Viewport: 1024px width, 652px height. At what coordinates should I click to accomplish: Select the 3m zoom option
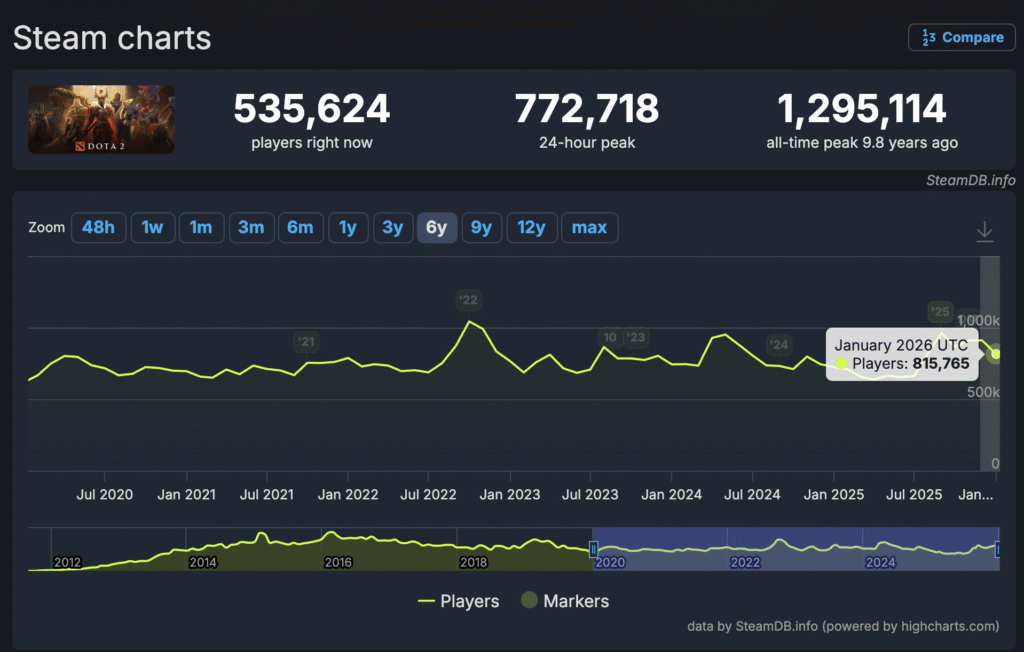[250, 228]
